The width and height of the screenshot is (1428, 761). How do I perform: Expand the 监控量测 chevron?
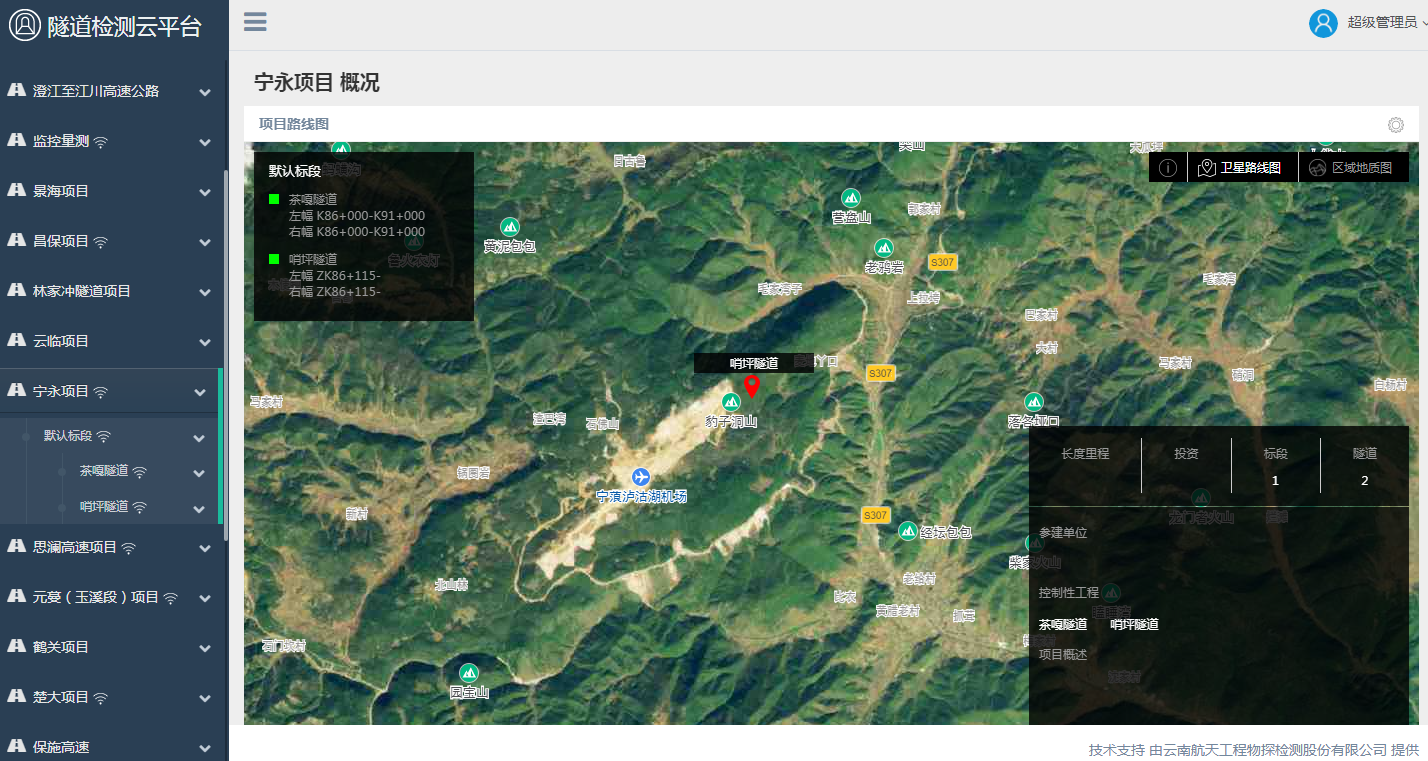(205, 142)
